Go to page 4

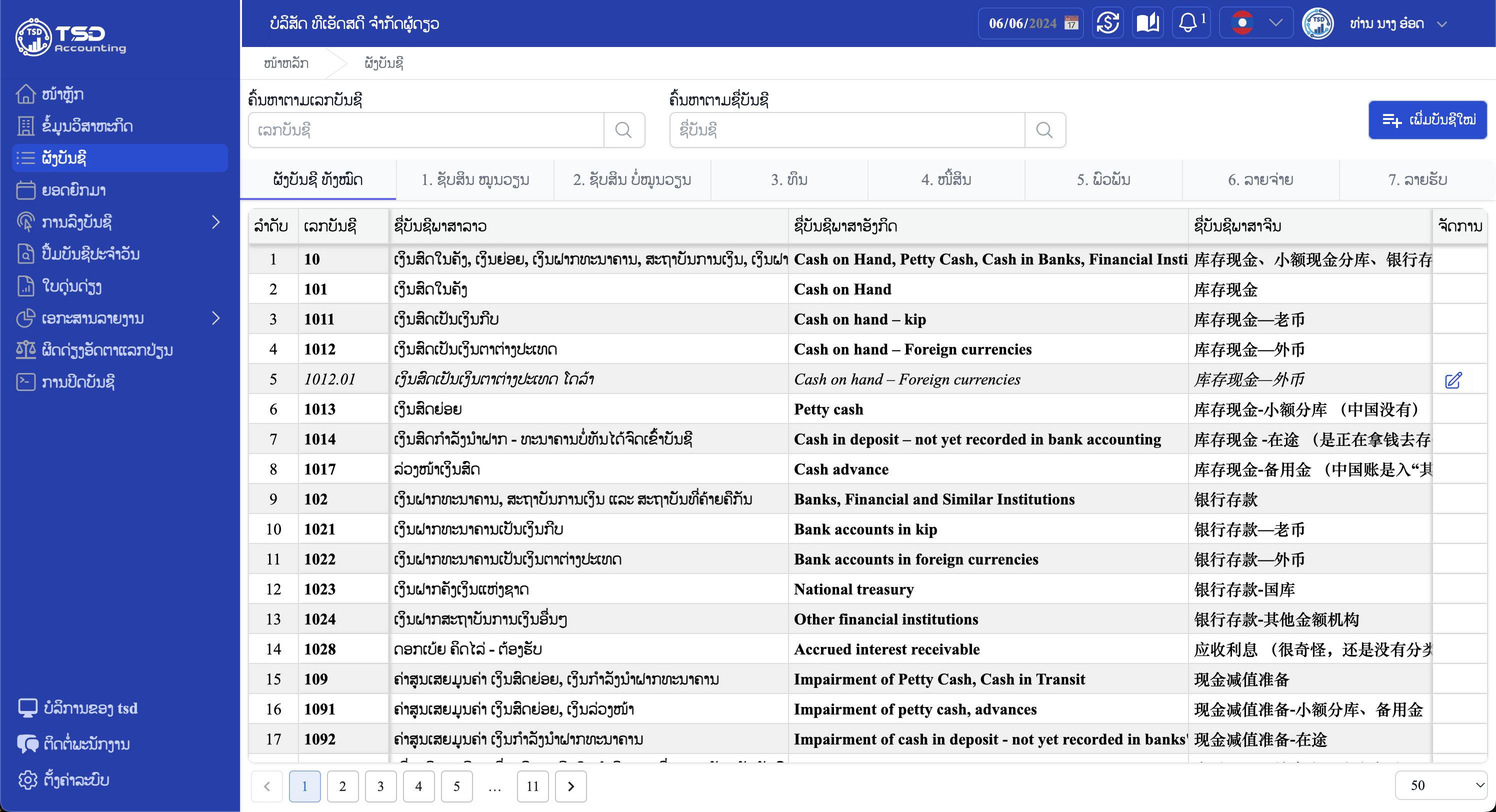pos(418,786)
